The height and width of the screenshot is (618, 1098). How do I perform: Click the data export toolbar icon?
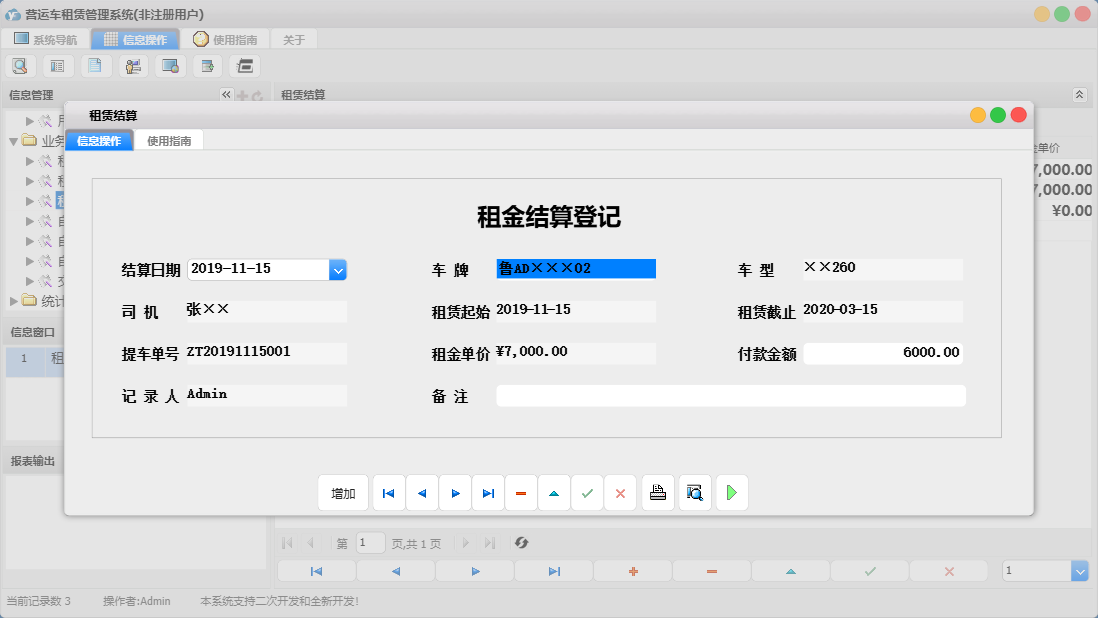tap(207, 65)
